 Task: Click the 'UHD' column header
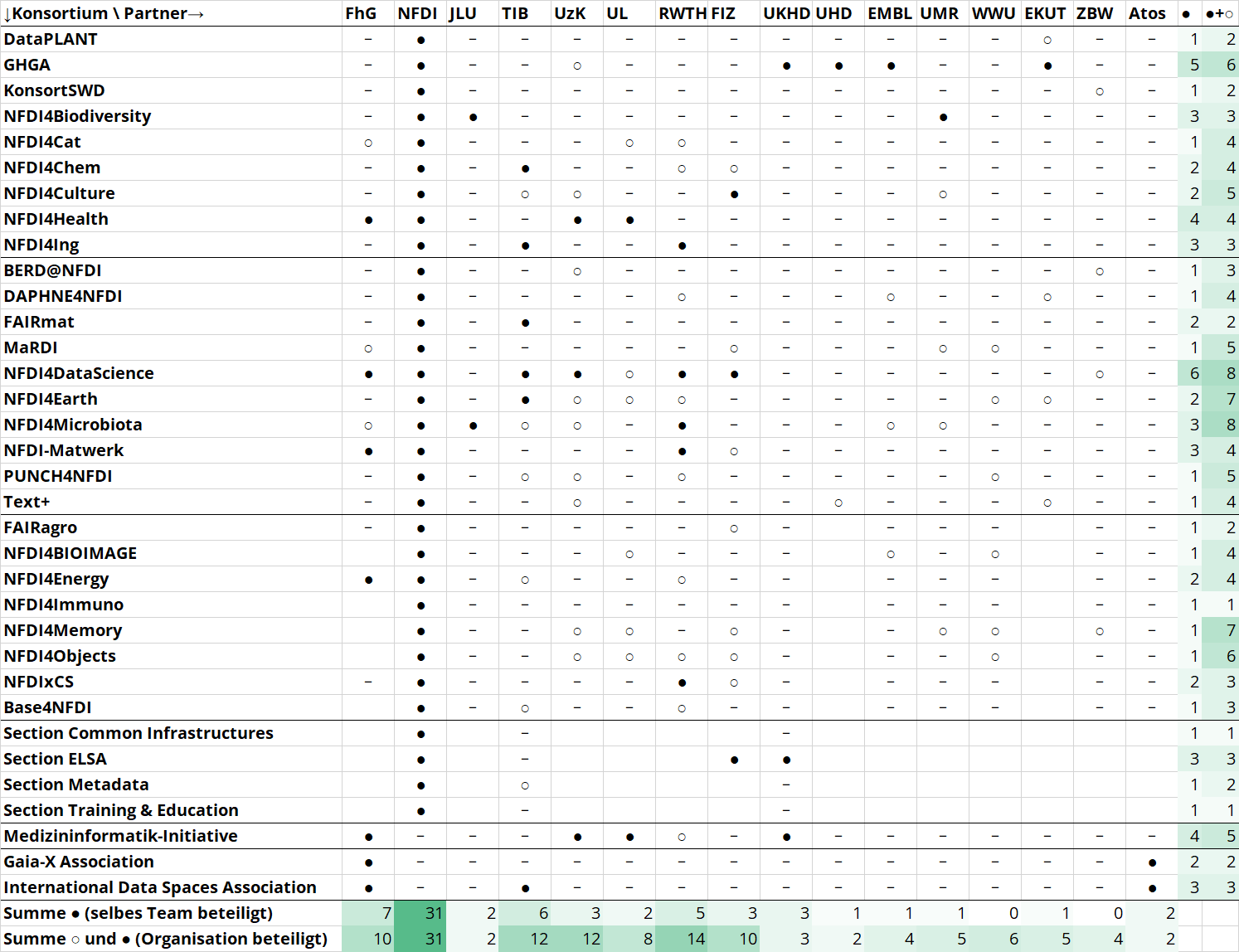(x=833, y=13)
